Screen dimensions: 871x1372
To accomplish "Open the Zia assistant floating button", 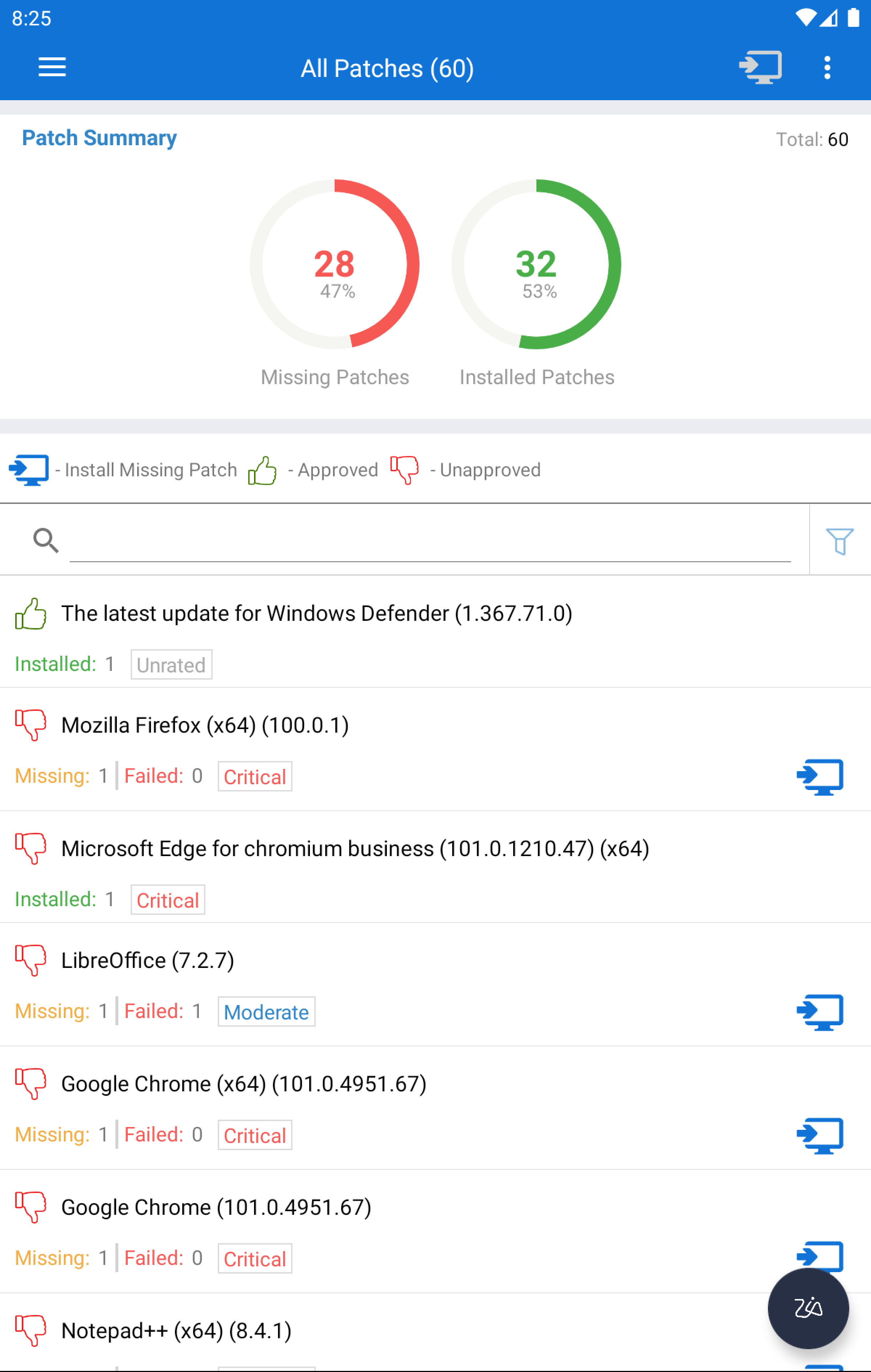I will pyautogui.click(x=808, y=1308).
